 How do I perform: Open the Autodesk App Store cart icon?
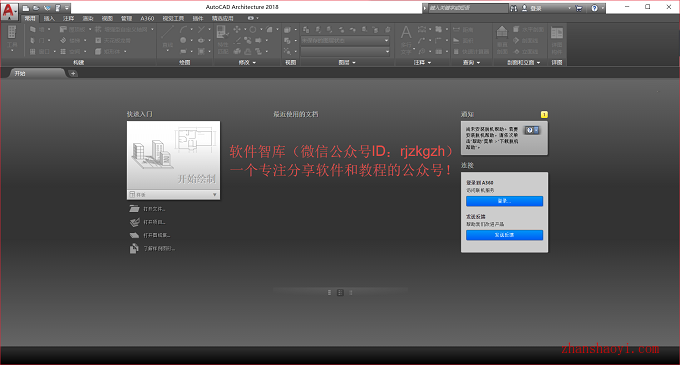[x=579, y=8]
